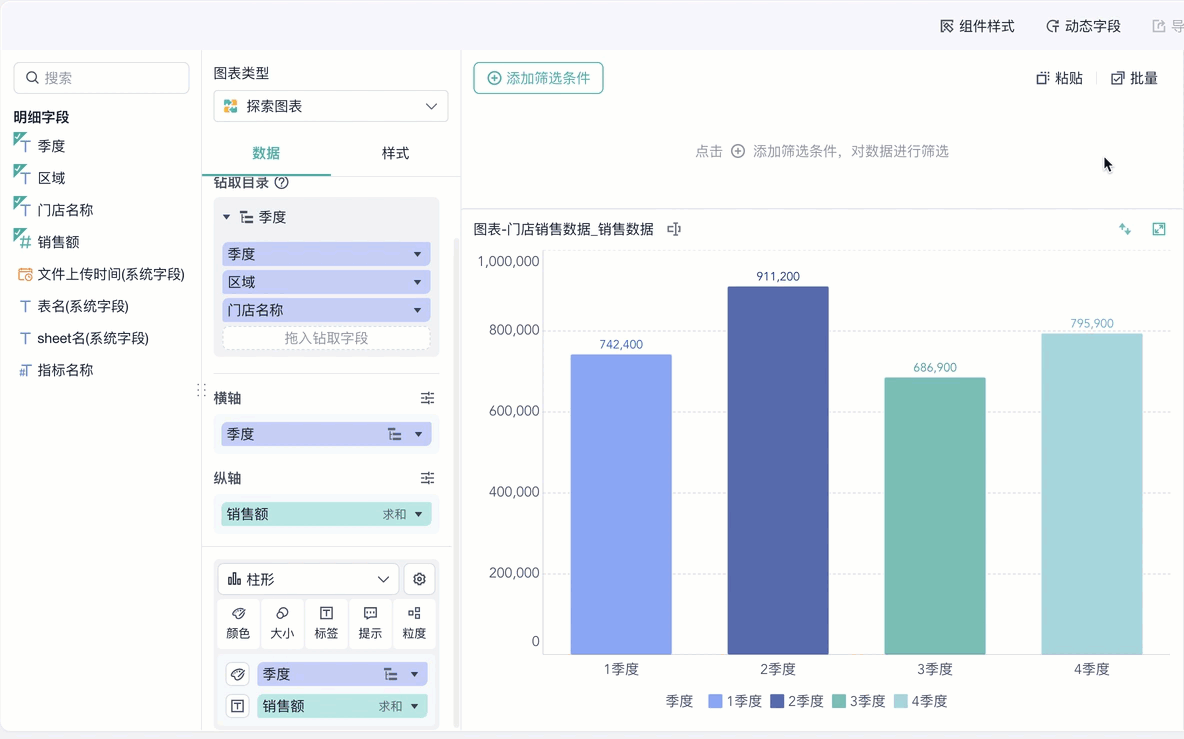Switch to the 样式 tab
This screenshot has width=1184, height=739.
coord(395,153)
